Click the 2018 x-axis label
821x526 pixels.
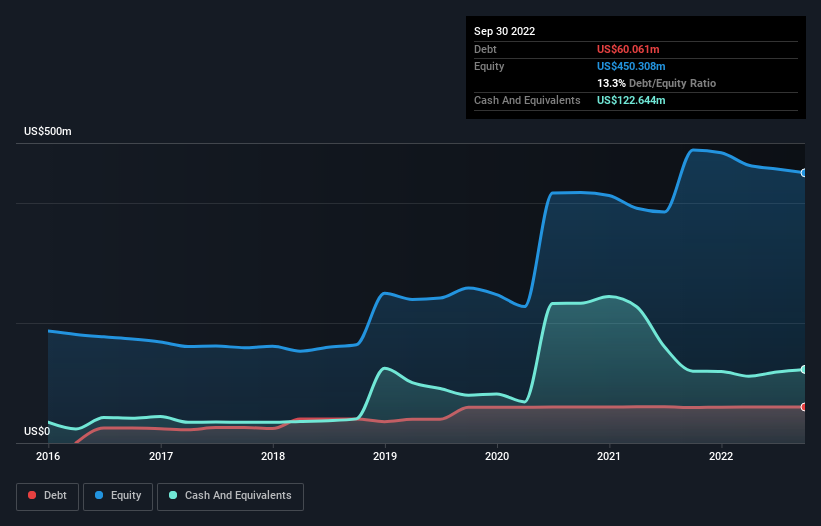tap(273, 456)
